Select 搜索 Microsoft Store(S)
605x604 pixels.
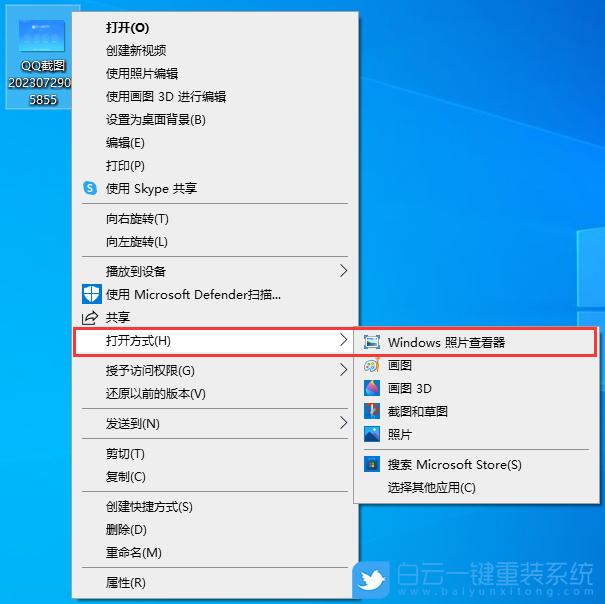(476, 464)
